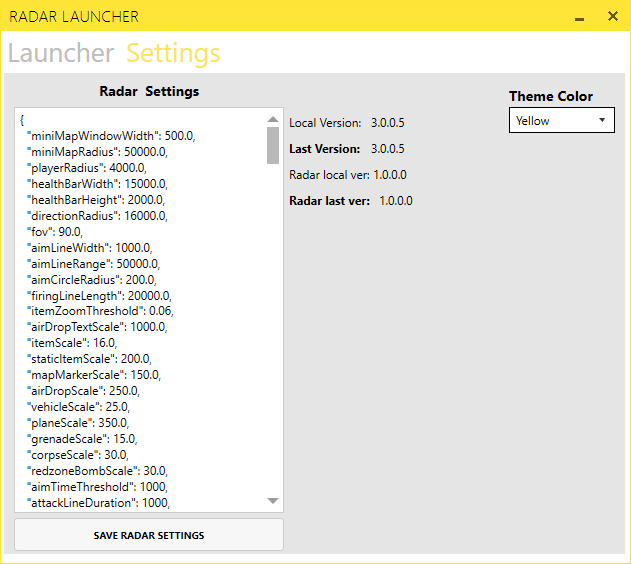Image resolution: width=631 pixels, height=564 pixels.
Task: Click the radar settings scrollbar thumb
Action: 273,145
